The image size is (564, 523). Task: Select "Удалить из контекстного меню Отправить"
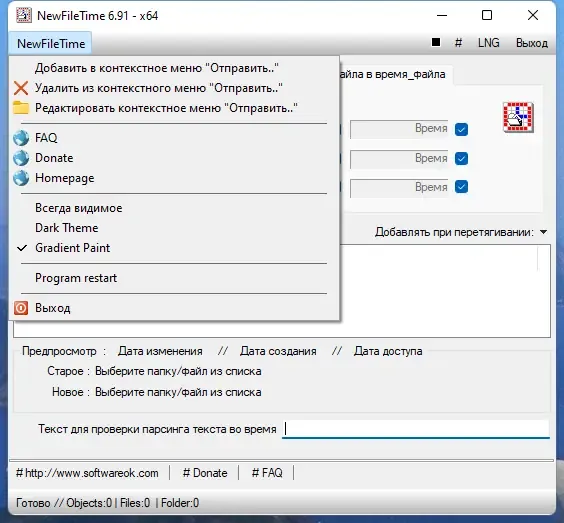click(x=174, y=88)
